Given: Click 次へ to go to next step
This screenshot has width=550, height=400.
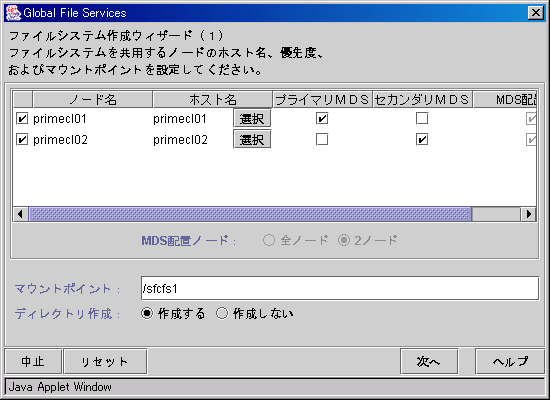Looking at the screenshot, I should click(429, 361).
